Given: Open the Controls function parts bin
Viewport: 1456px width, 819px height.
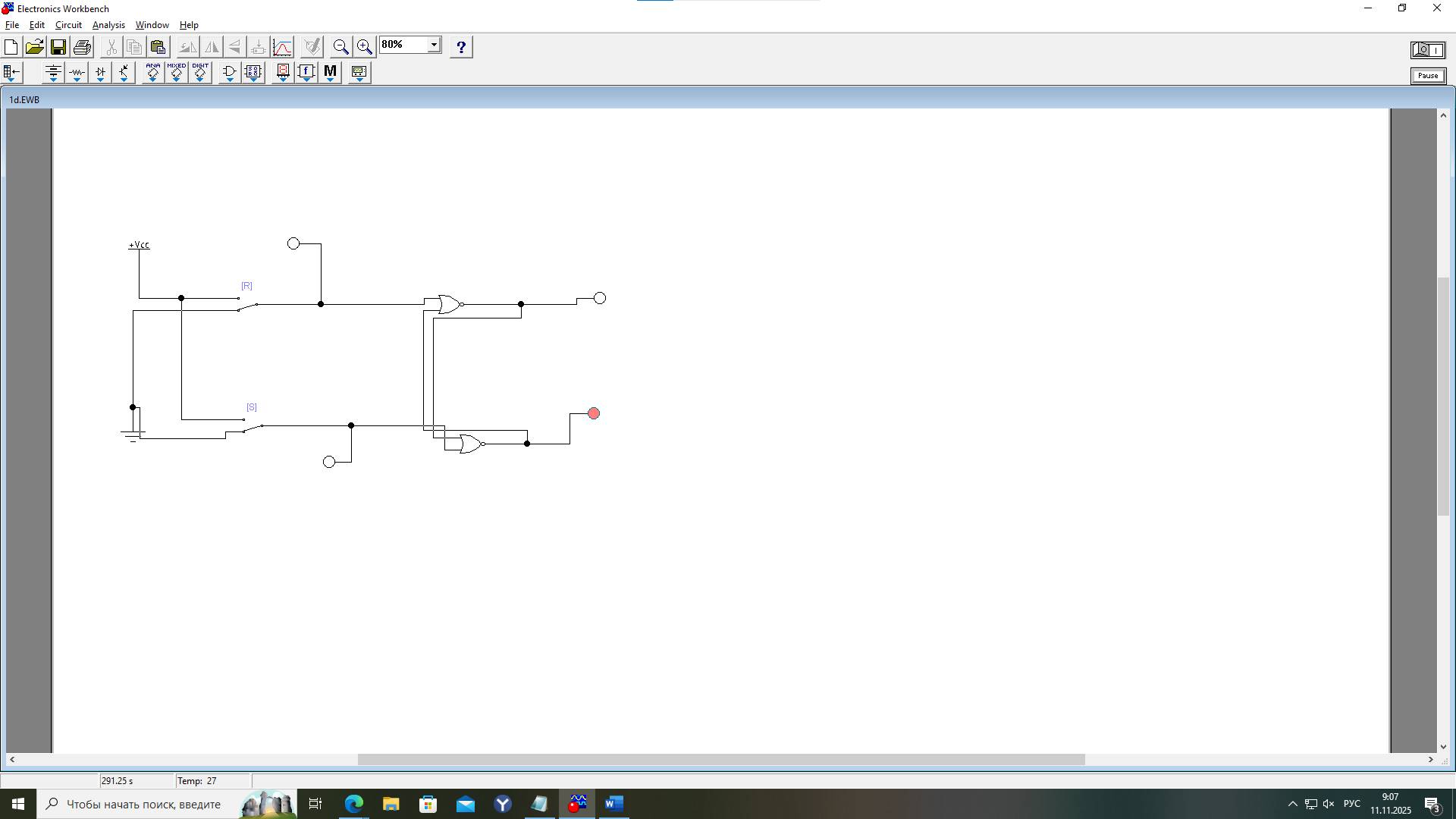Looking at the screenshot, I should [306, 73].
